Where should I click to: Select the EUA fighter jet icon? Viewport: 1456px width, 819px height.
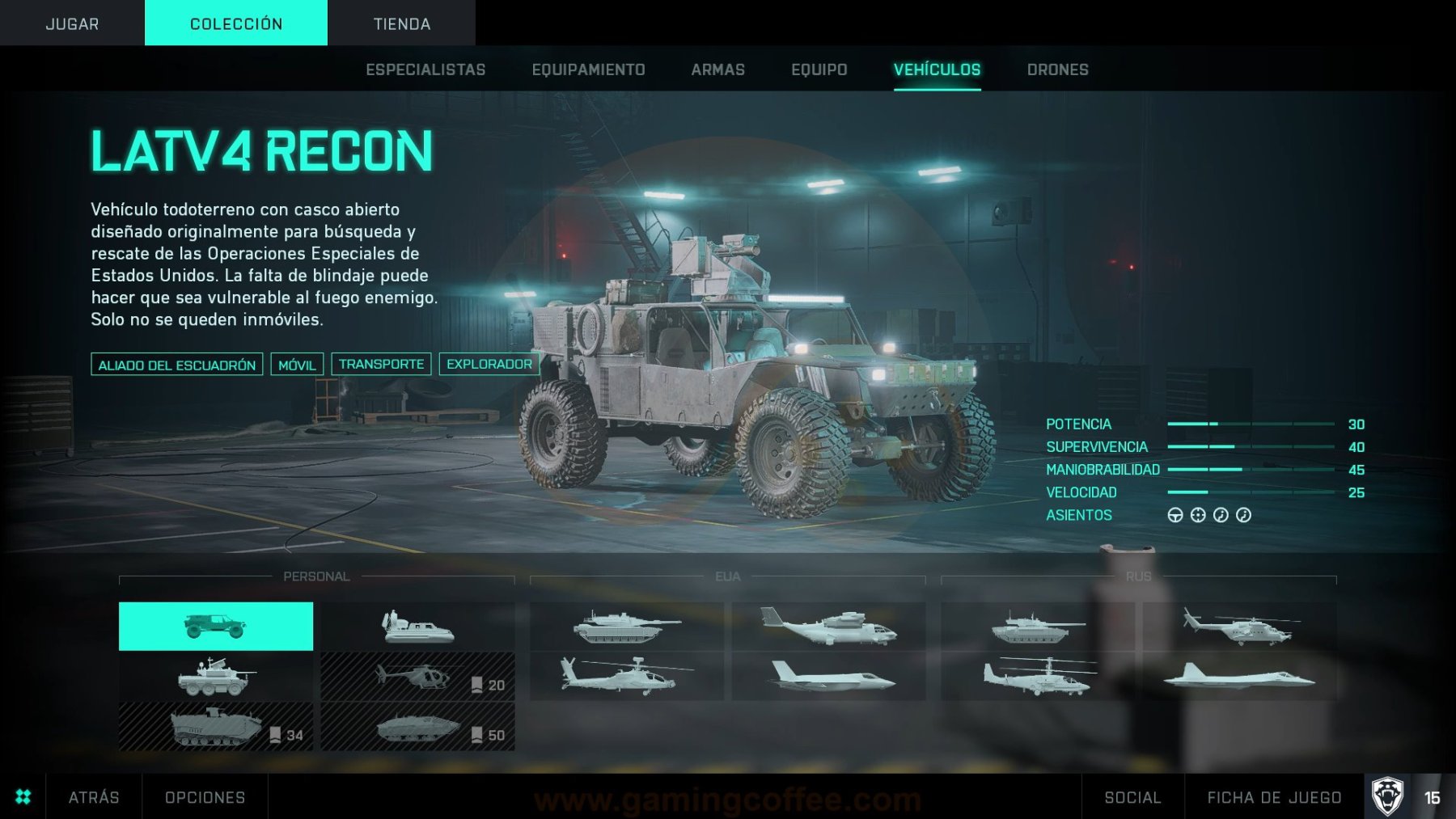(x=828, y=676)
